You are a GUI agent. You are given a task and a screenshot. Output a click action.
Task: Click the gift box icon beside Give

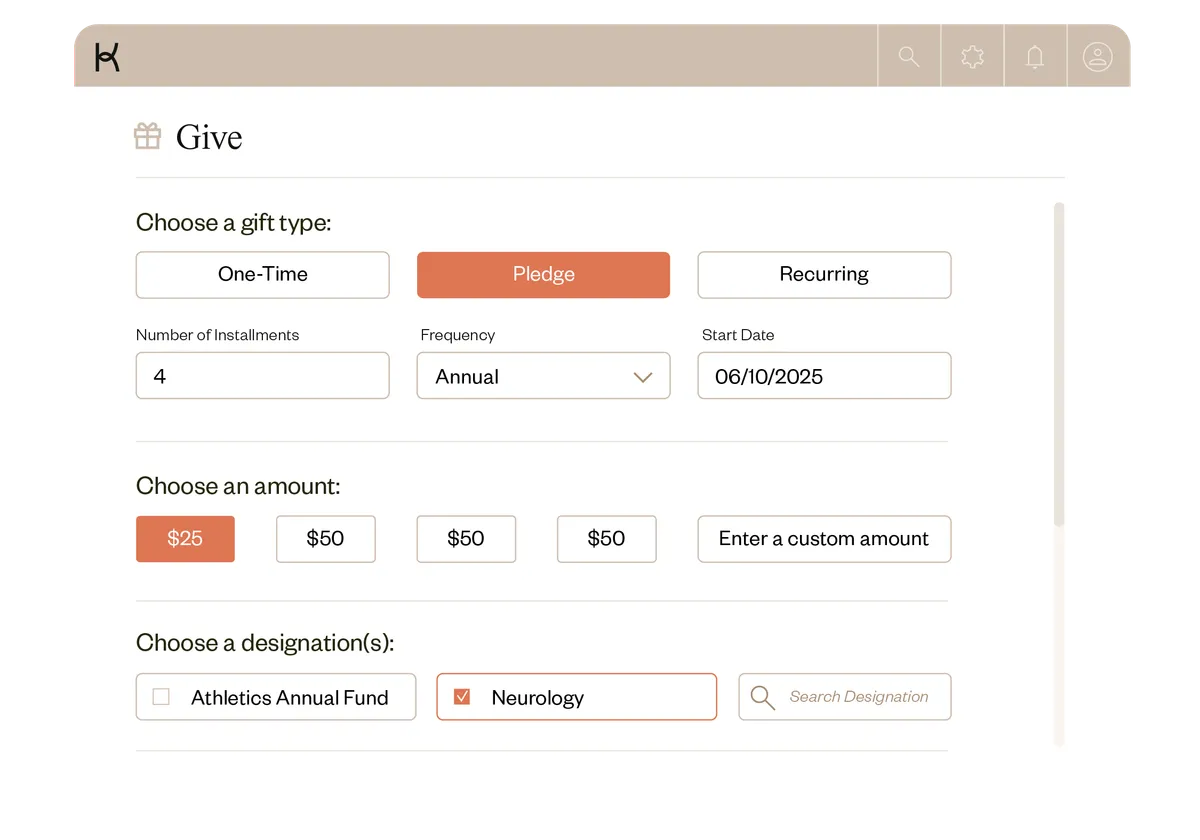pyautogui.click(x=148, y=136)
